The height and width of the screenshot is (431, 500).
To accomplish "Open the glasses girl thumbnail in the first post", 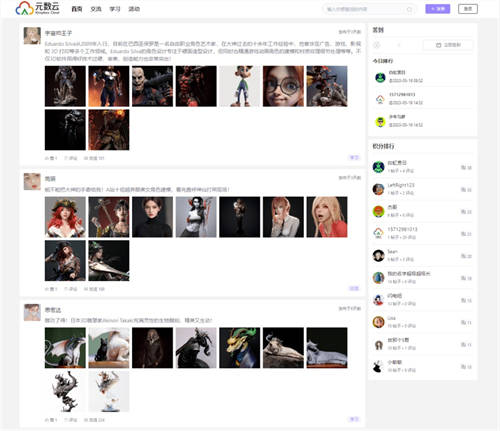I will (283, 86).
